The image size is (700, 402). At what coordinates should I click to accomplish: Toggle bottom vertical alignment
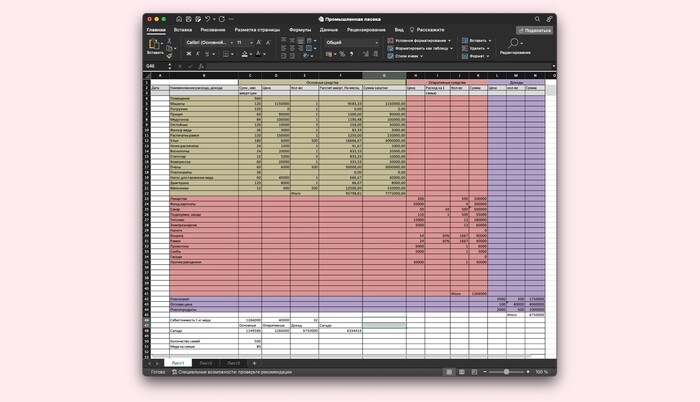pos(300,41)
